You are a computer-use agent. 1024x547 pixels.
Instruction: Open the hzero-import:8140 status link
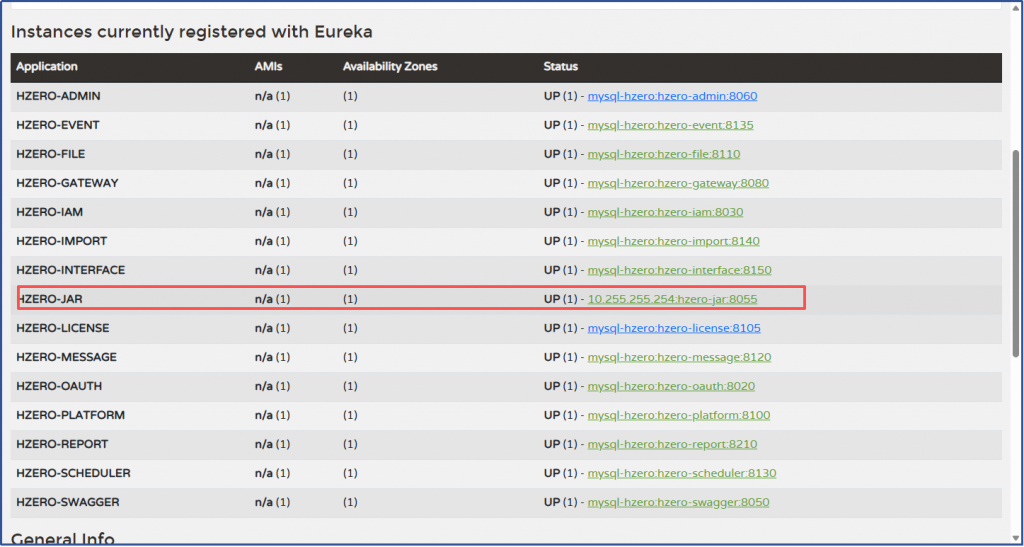pos(673,242)
